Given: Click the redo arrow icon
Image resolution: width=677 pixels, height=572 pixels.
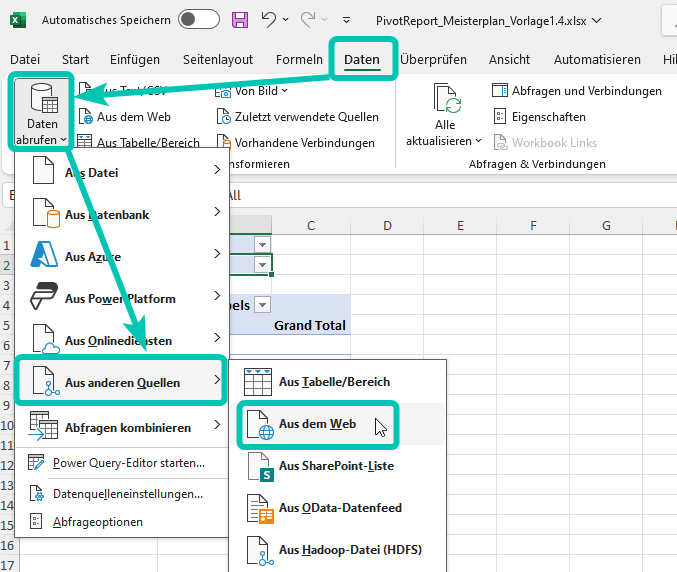Looking at the screenshot, I should coord(308,20).
